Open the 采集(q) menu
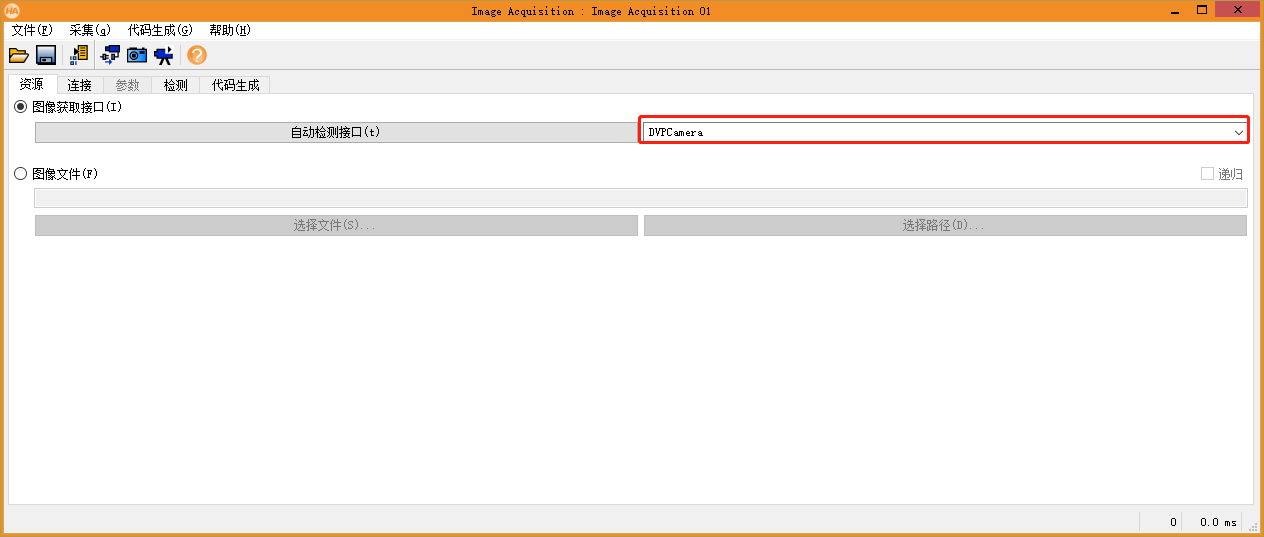The image size is (1264, 537). click(x=90, y=30)
